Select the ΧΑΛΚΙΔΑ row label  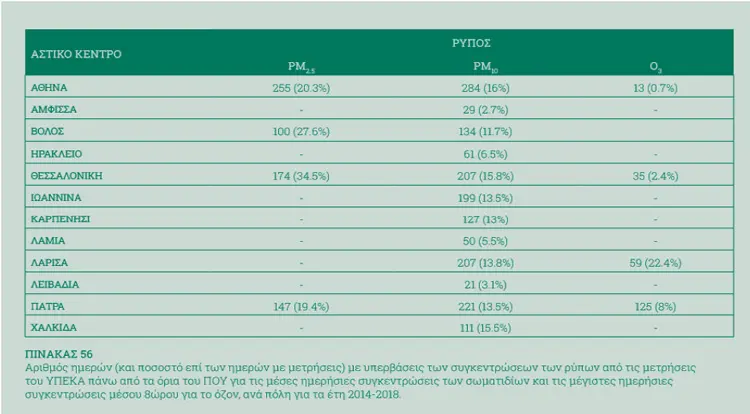tap(54, 327)
